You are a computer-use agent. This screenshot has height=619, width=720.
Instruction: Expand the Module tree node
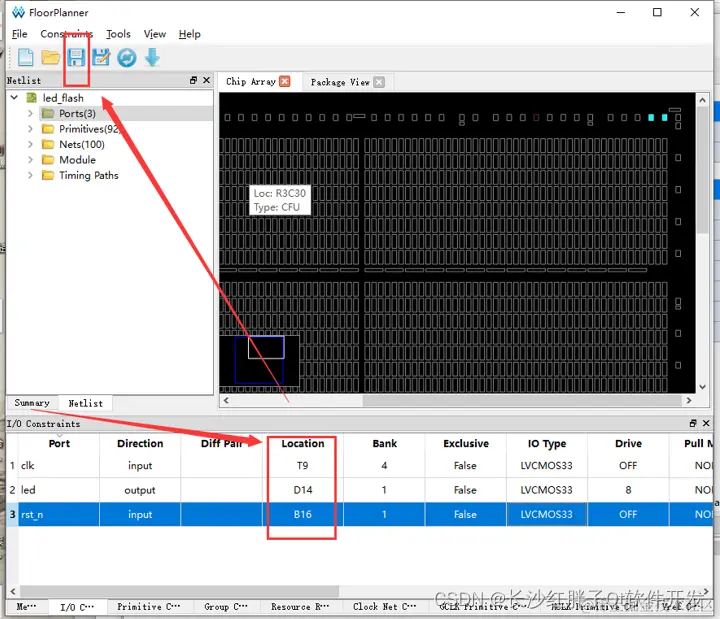(x=30, y=160)
